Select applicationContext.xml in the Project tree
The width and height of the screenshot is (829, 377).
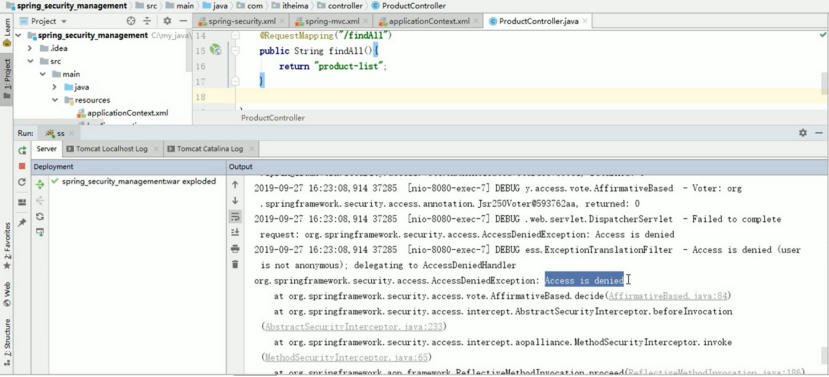123,113
